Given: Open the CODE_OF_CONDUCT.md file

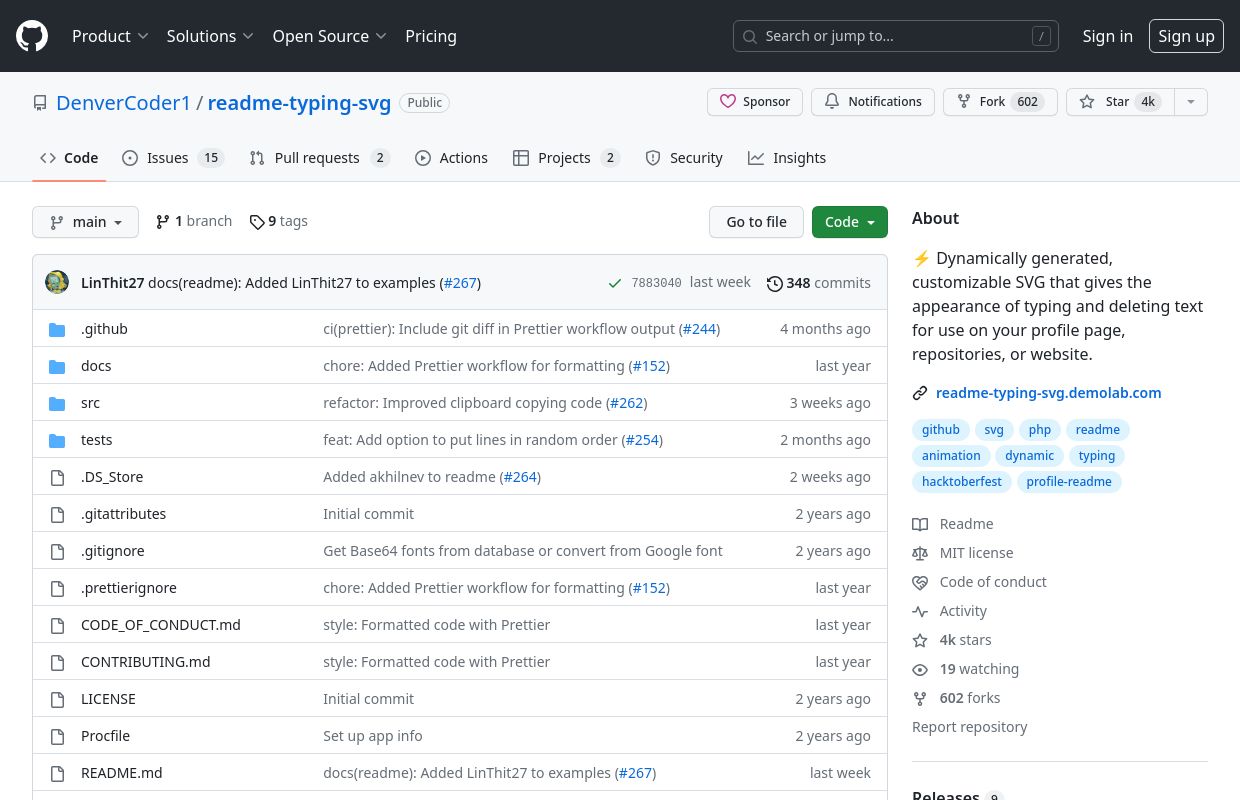Looking at the screenshot, I should tap(161, 625).
